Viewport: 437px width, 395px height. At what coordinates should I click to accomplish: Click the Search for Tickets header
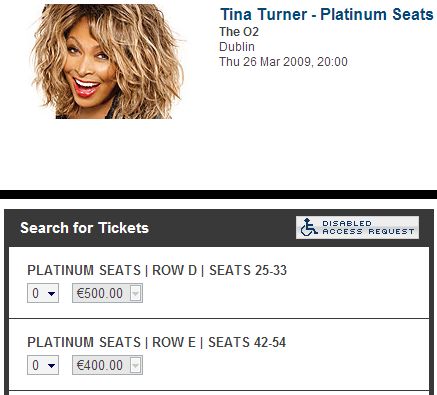pos(84,228)
